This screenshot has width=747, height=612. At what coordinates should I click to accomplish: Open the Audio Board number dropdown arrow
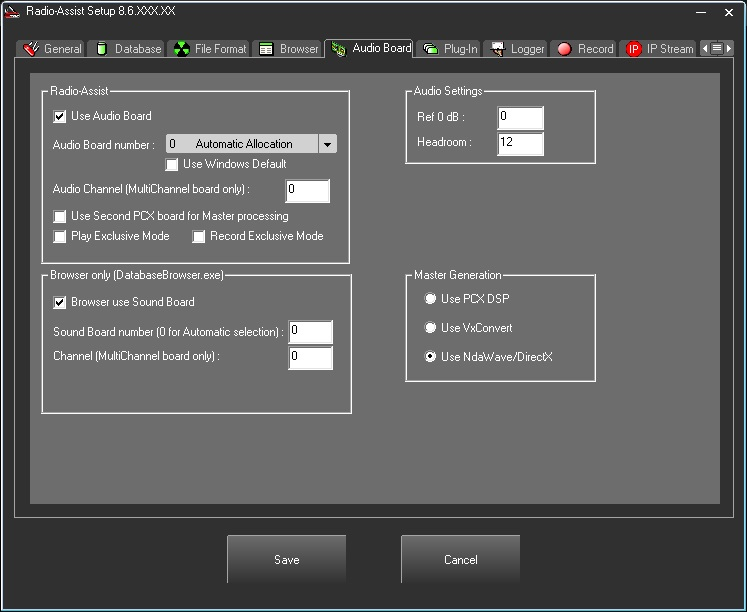pyautogui.click(x=327, y=144)
